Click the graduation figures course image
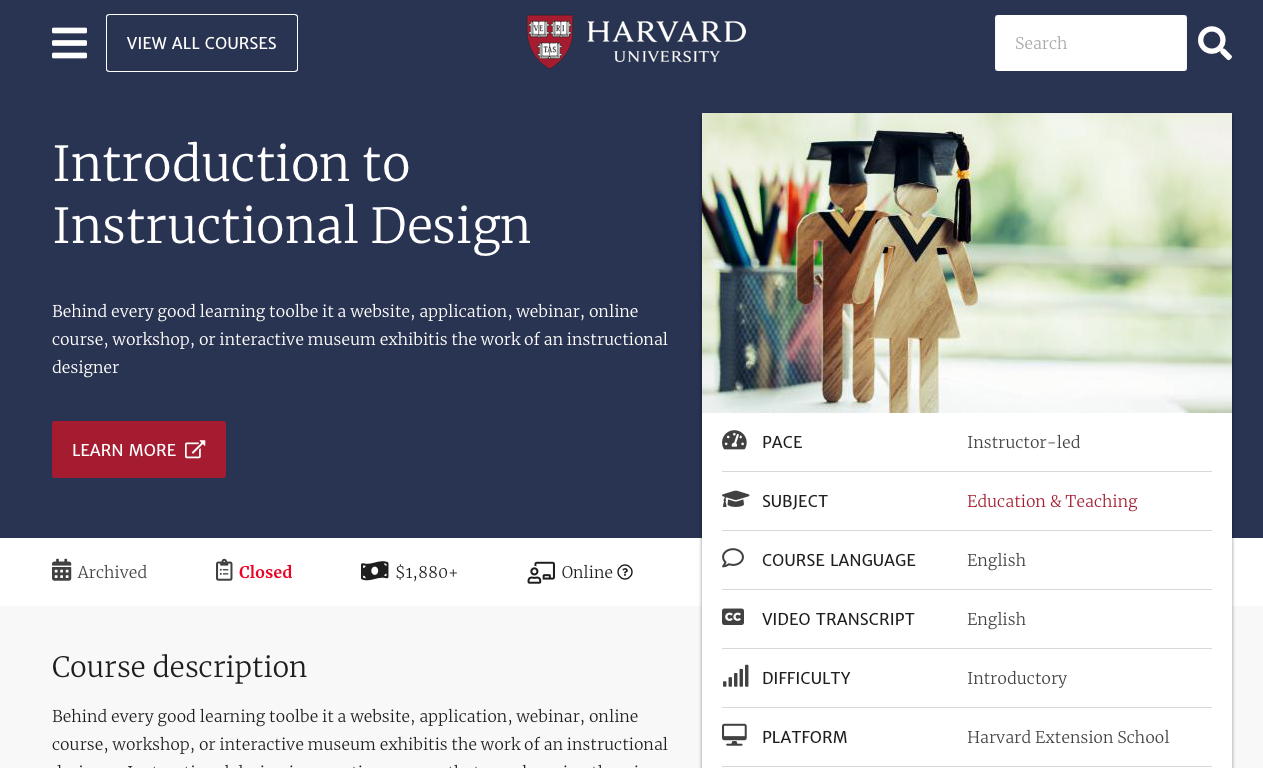Image resolution: width=1263 pixels, height=768 pixels. (967, 263)
